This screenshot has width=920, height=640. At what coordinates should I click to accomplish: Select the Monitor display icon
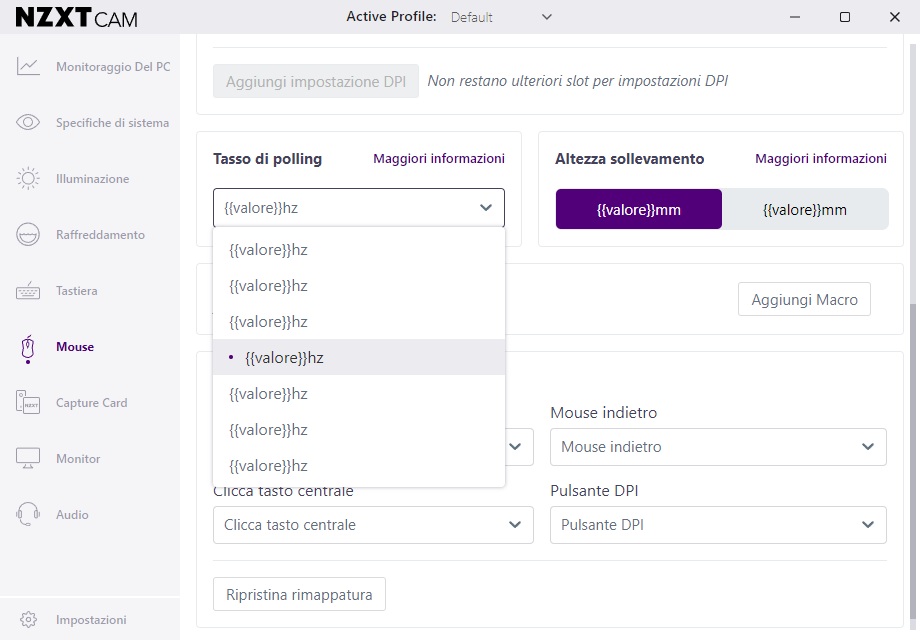(28, 458)
